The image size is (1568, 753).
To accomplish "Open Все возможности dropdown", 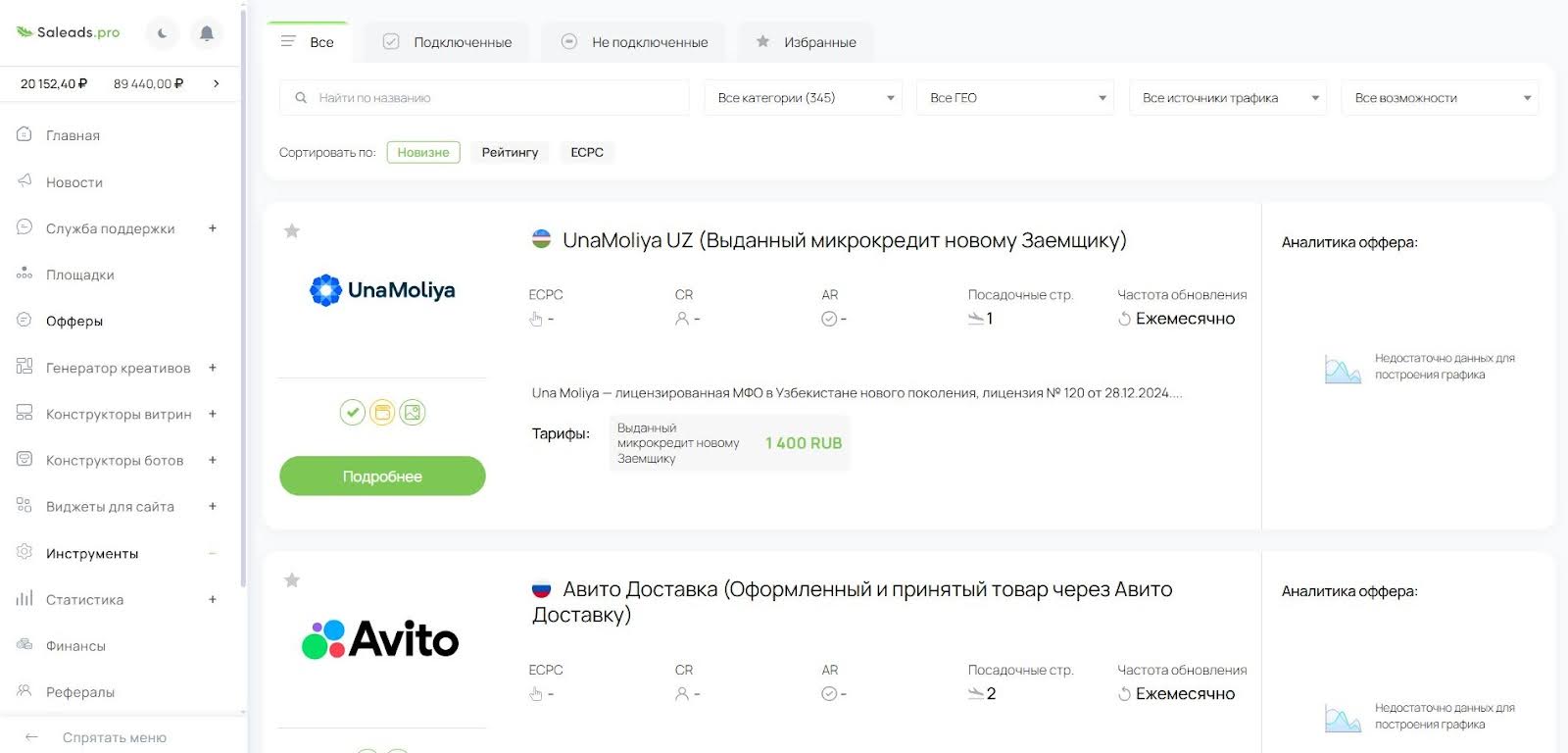I will (x=1440, y=98).
